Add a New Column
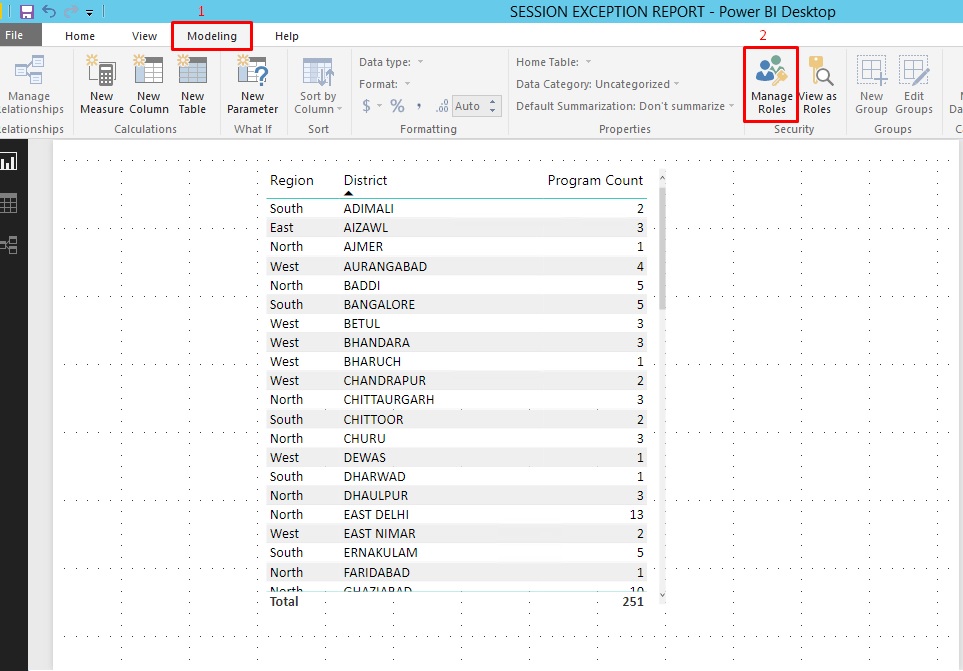The width and height of the screenshot is (963, 671). click(x=149, y=85)
